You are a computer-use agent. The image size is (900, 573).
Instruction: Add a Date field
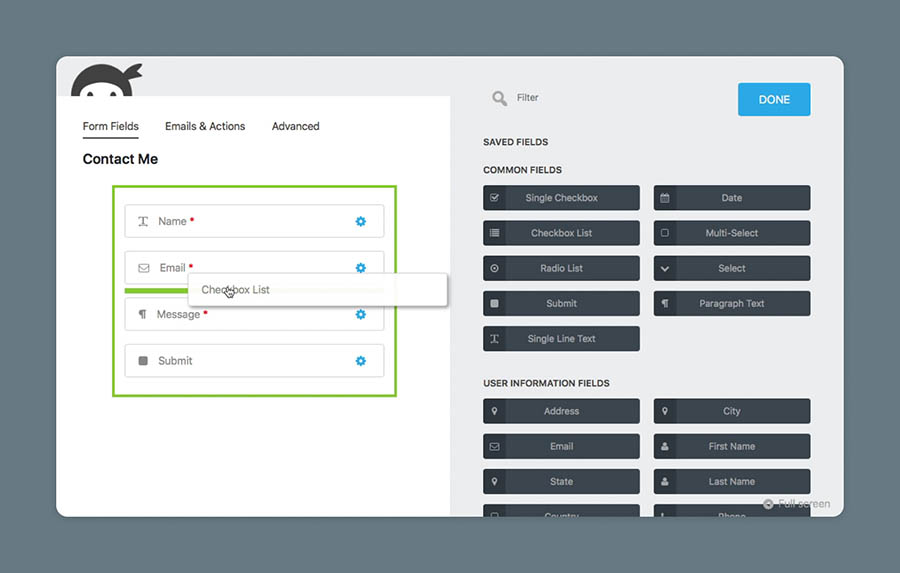tap(731, 198)
